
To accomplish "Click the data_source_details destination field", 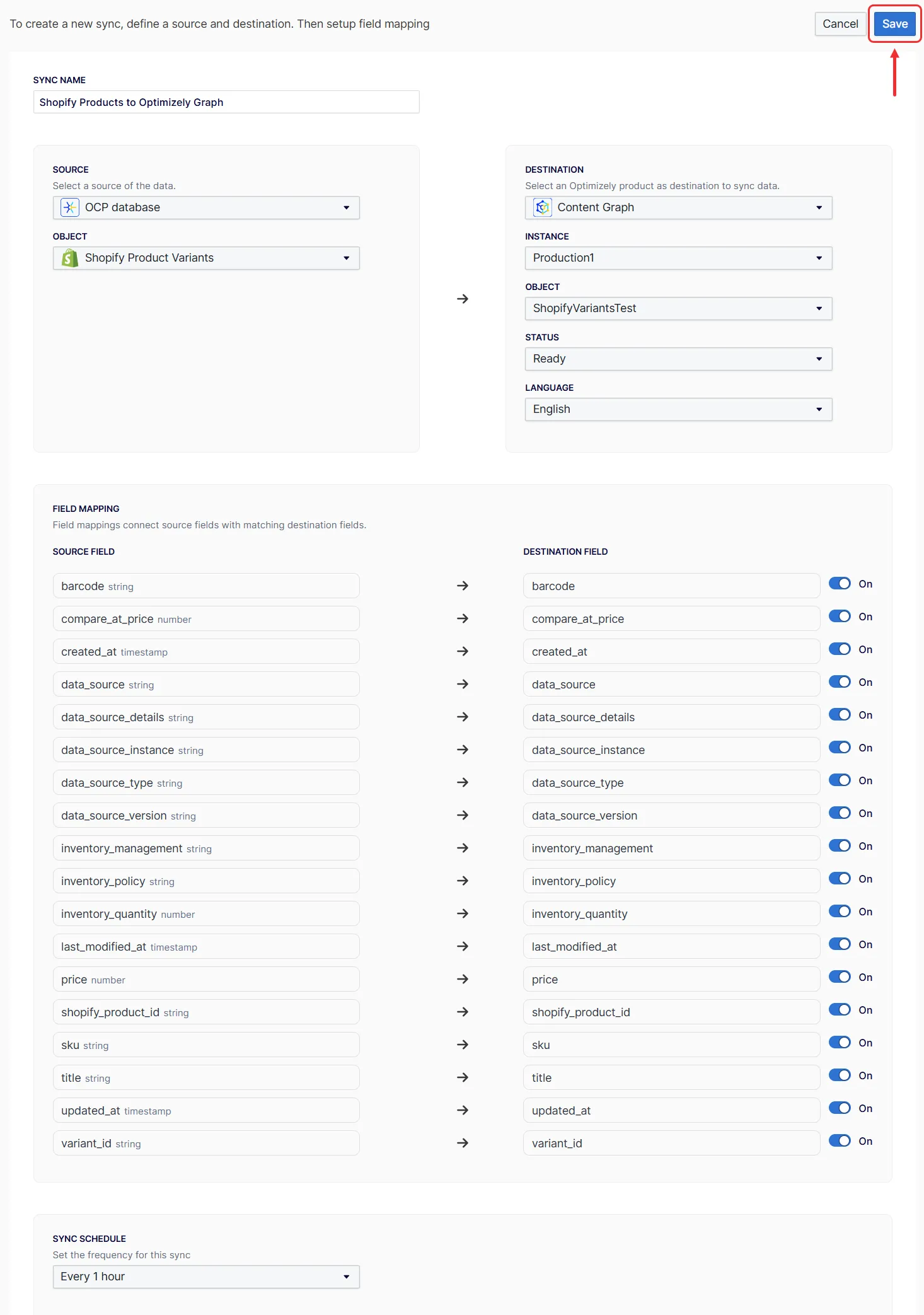I will point(671,717).
